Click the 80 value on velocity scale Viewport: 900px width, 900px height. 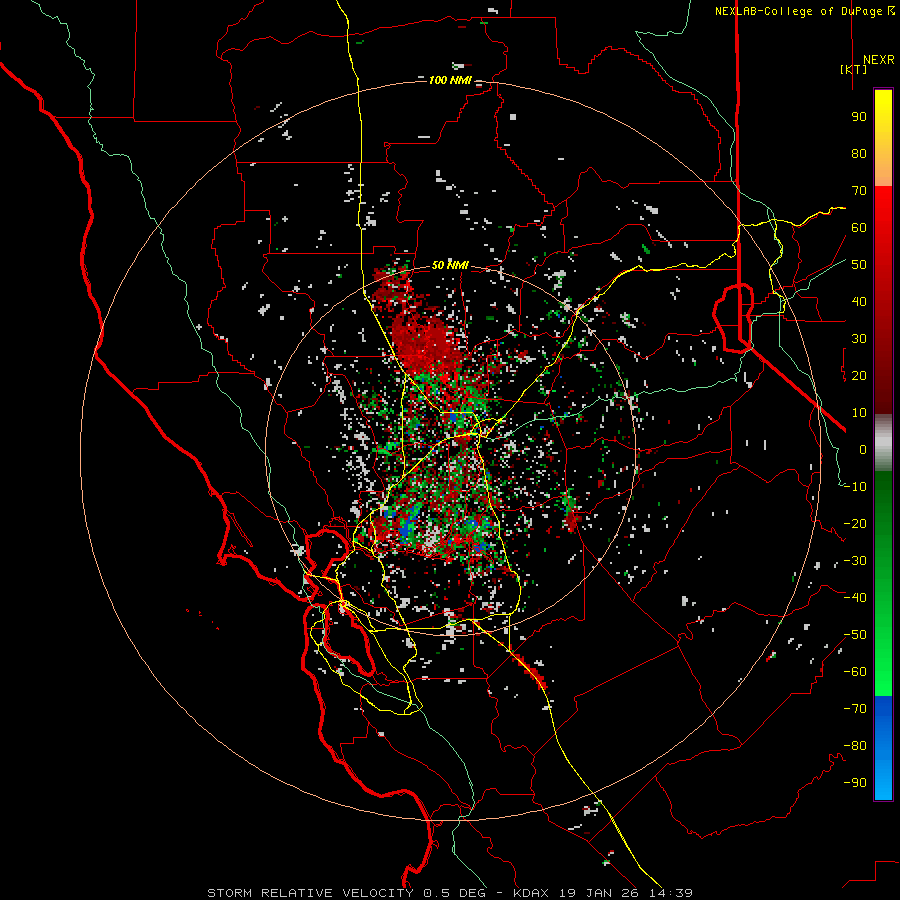click(859, 153)
